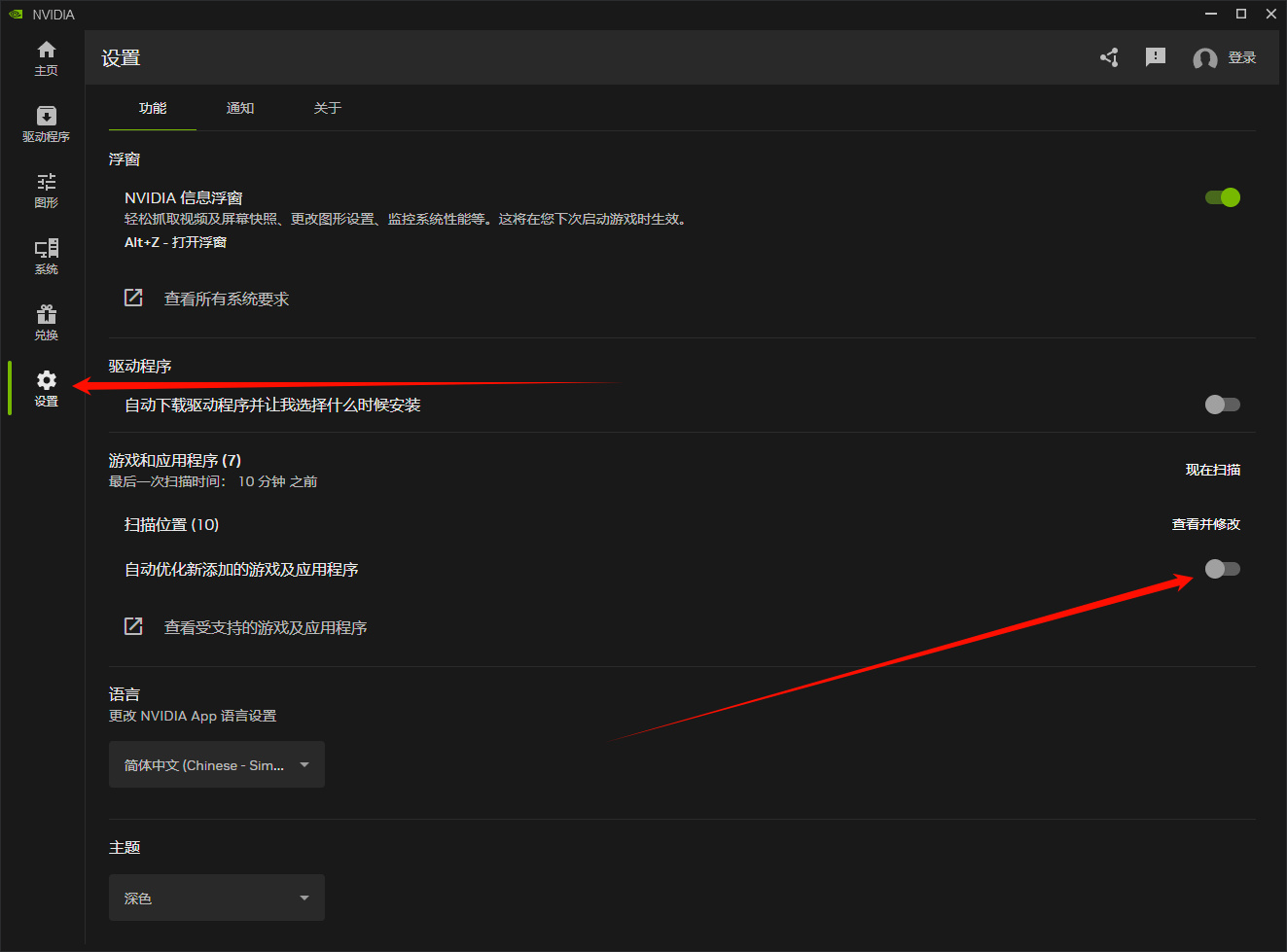Click 现在扫描 to scan now
Viewport: 1287px width, 952px height.
(x=1213, y=470)
